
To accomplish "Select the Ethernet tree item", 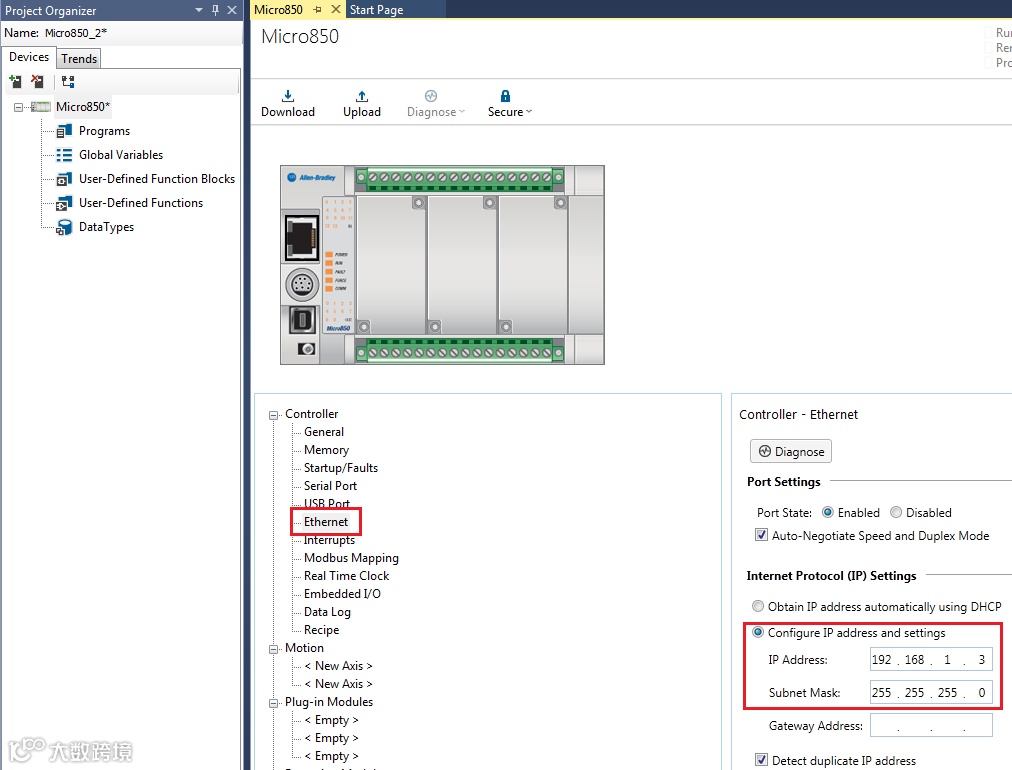I will tap(326, 522).
